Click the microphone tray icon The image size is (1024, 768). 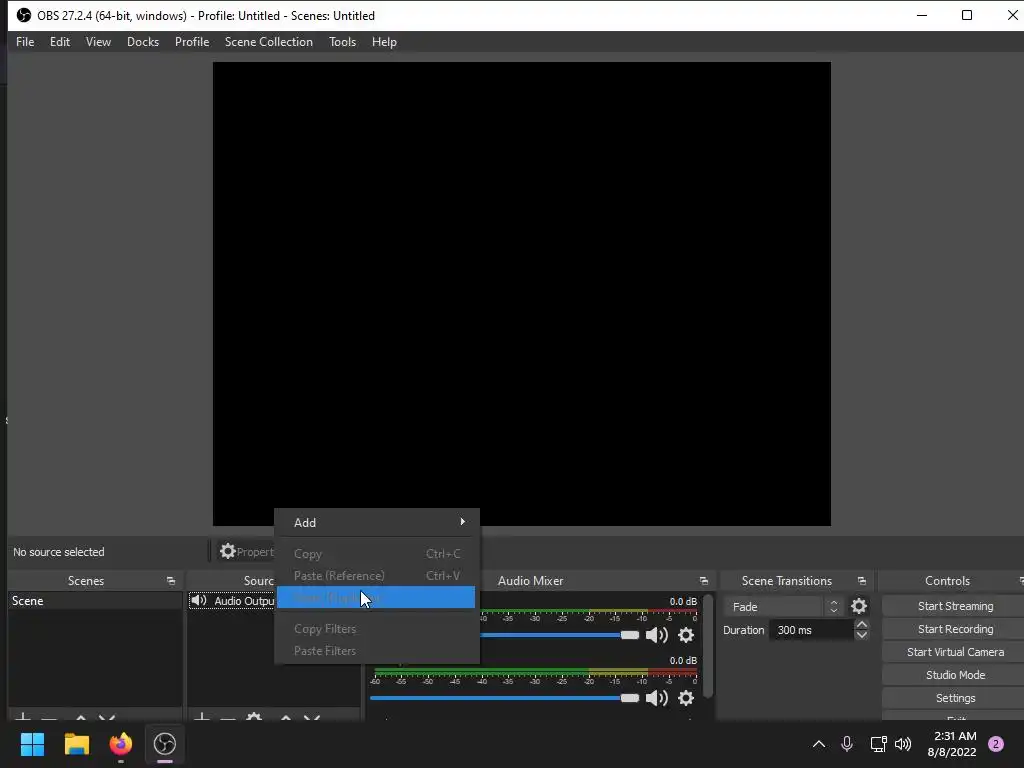pos(847,744)
